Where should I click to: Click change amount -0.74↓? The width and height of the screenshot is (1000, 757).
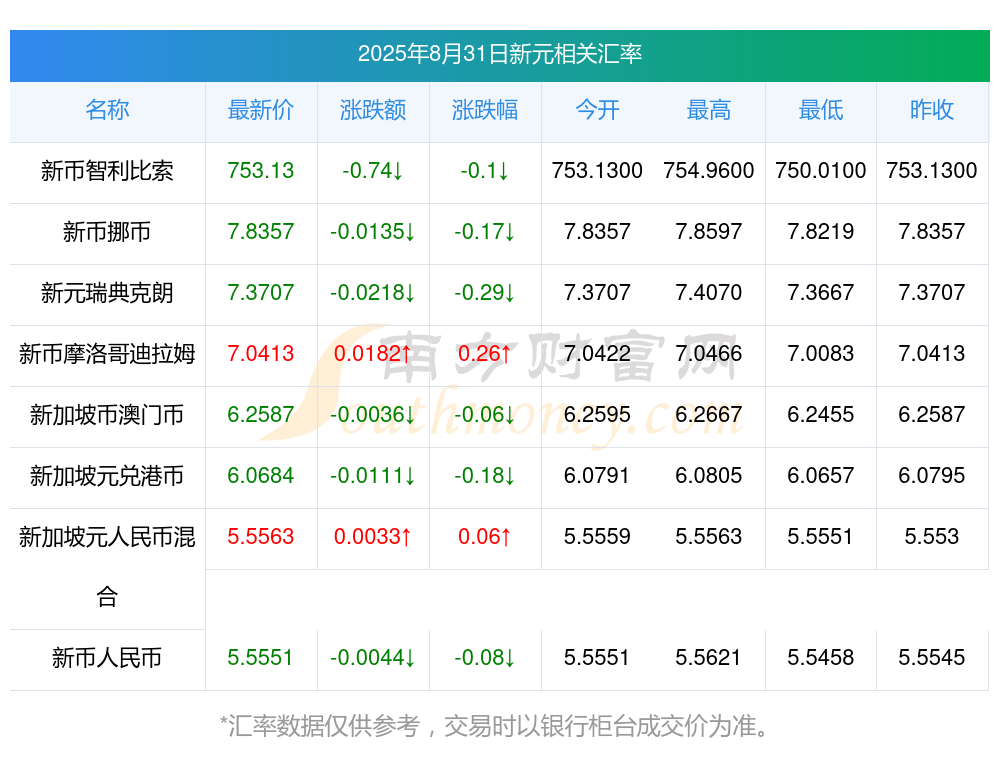pyautogui.click(x=373, y=171)
